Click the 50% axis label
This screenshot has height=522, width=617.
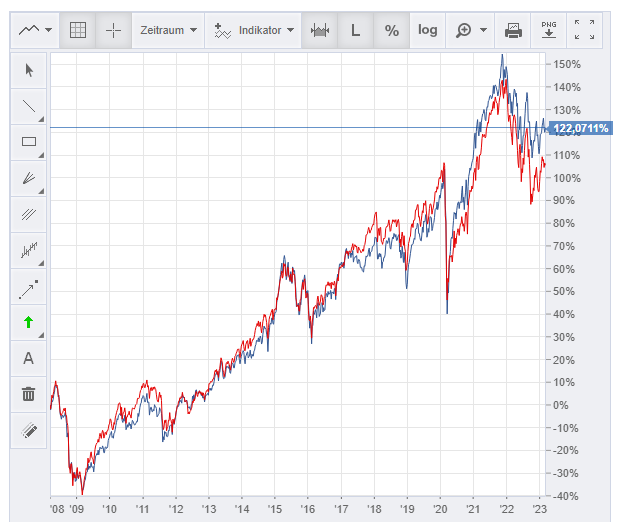tap(564, 291)
